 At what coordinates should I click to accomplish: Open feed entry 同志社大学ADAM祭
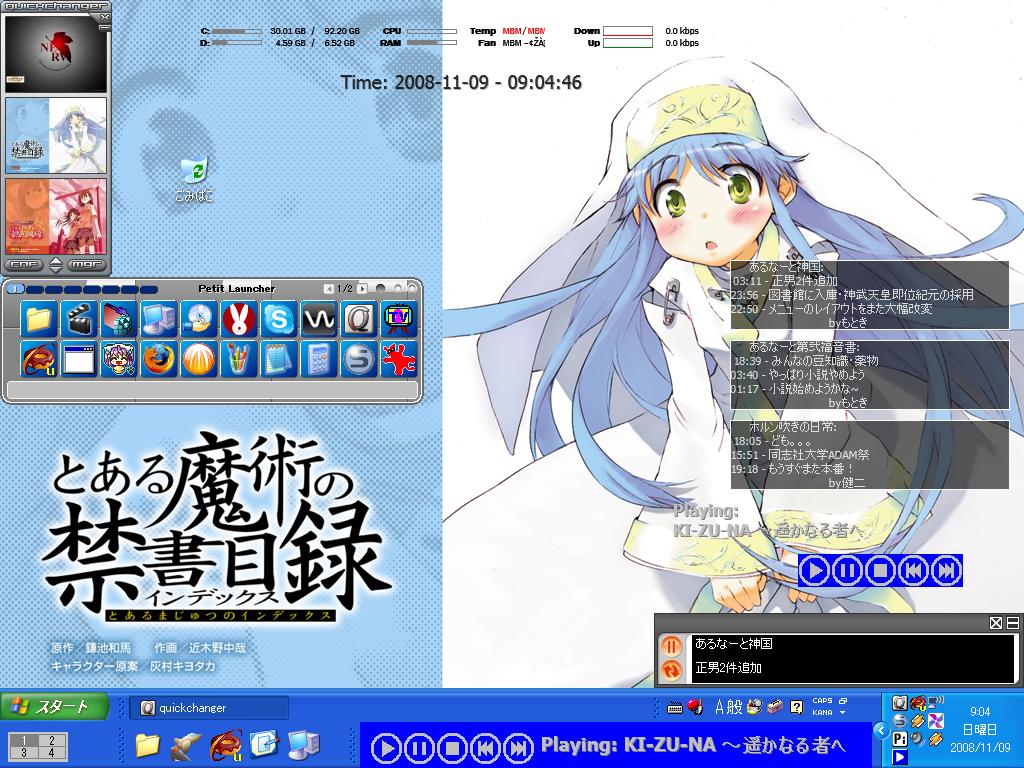(818, 455)
